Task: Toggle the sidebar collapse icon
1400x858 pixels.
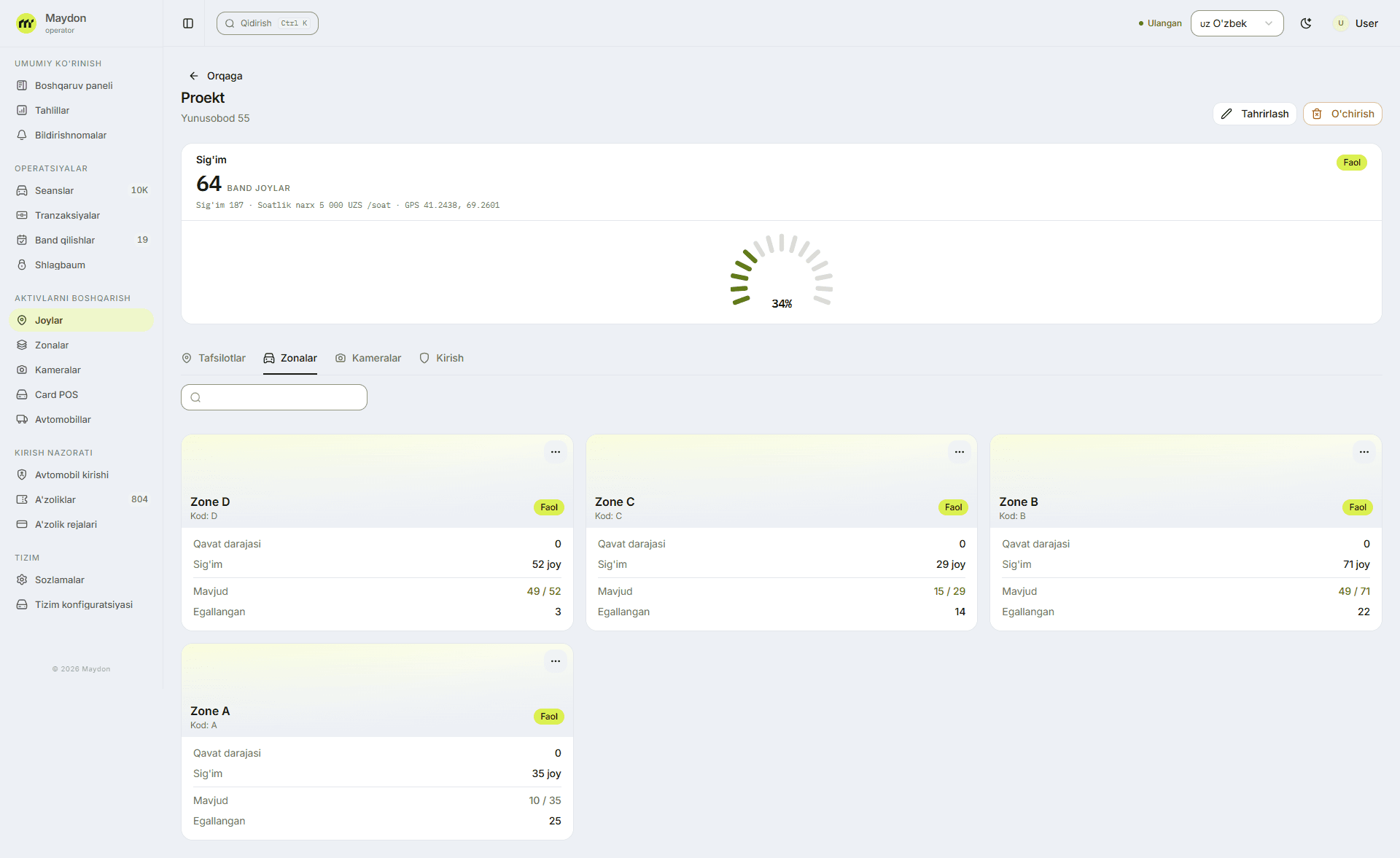Action: [x=188, y=23]
